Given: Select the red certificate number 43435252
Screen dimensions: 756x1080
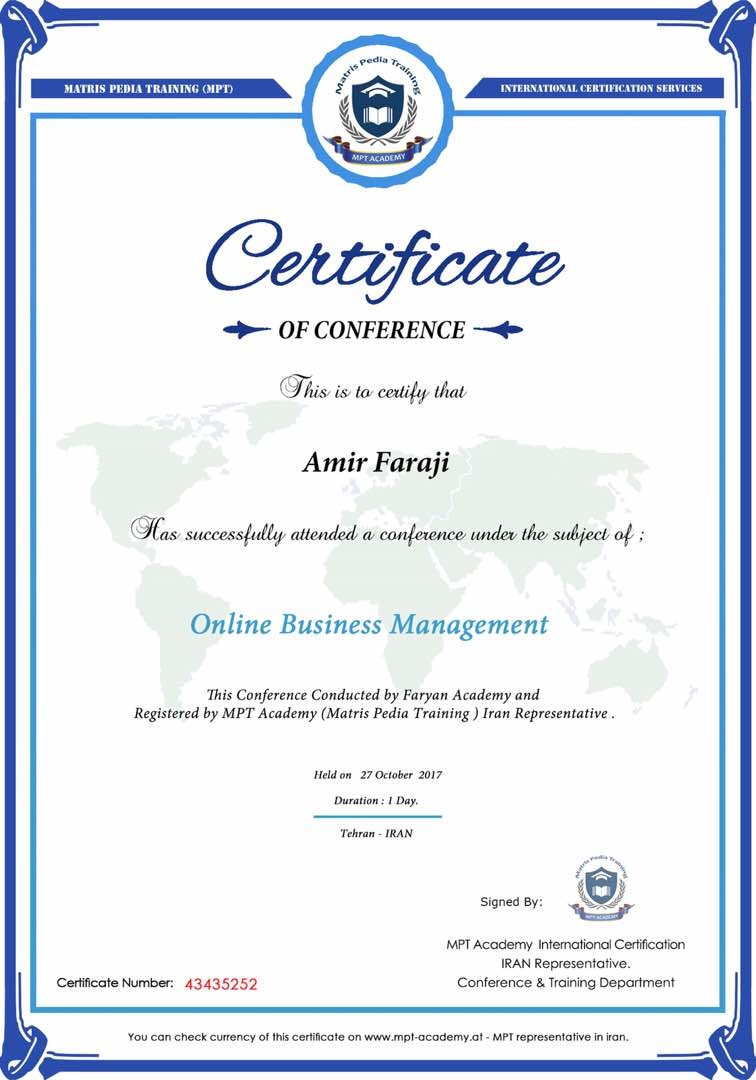Looking at the screenshot, I should pos(221,984).
